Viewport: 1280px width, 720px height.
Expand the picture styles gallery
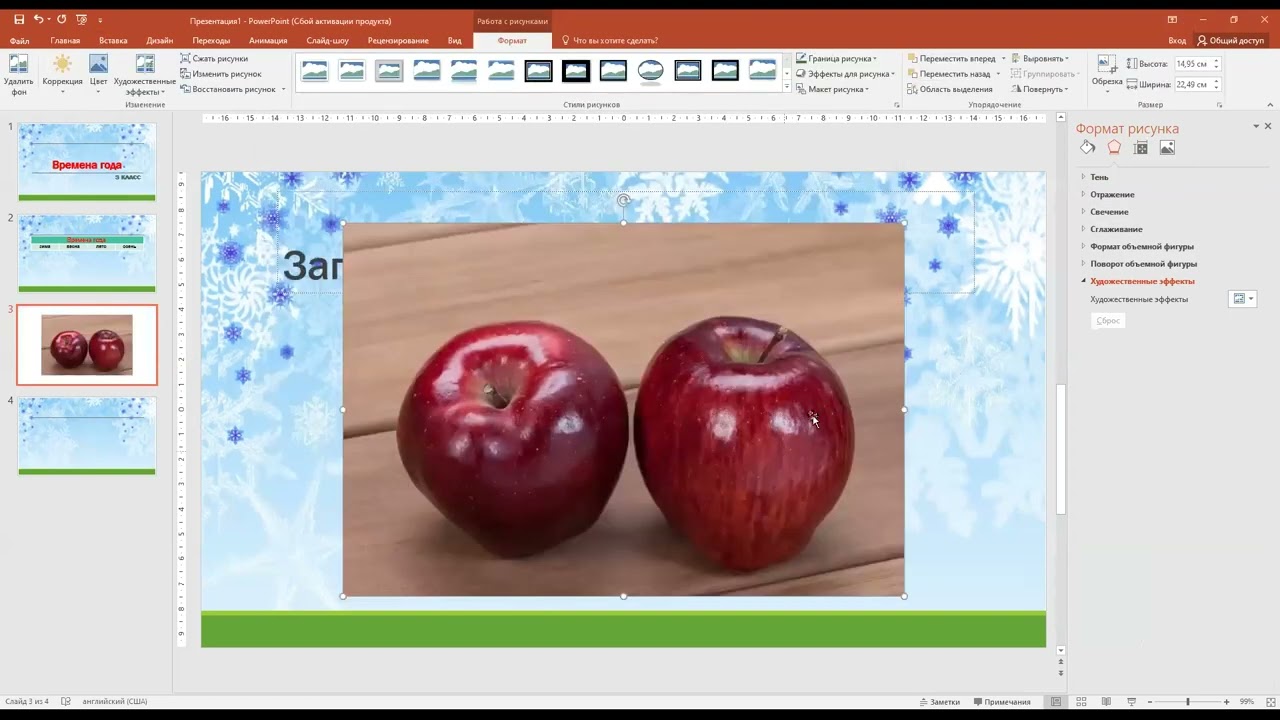[x=787, y=88]
